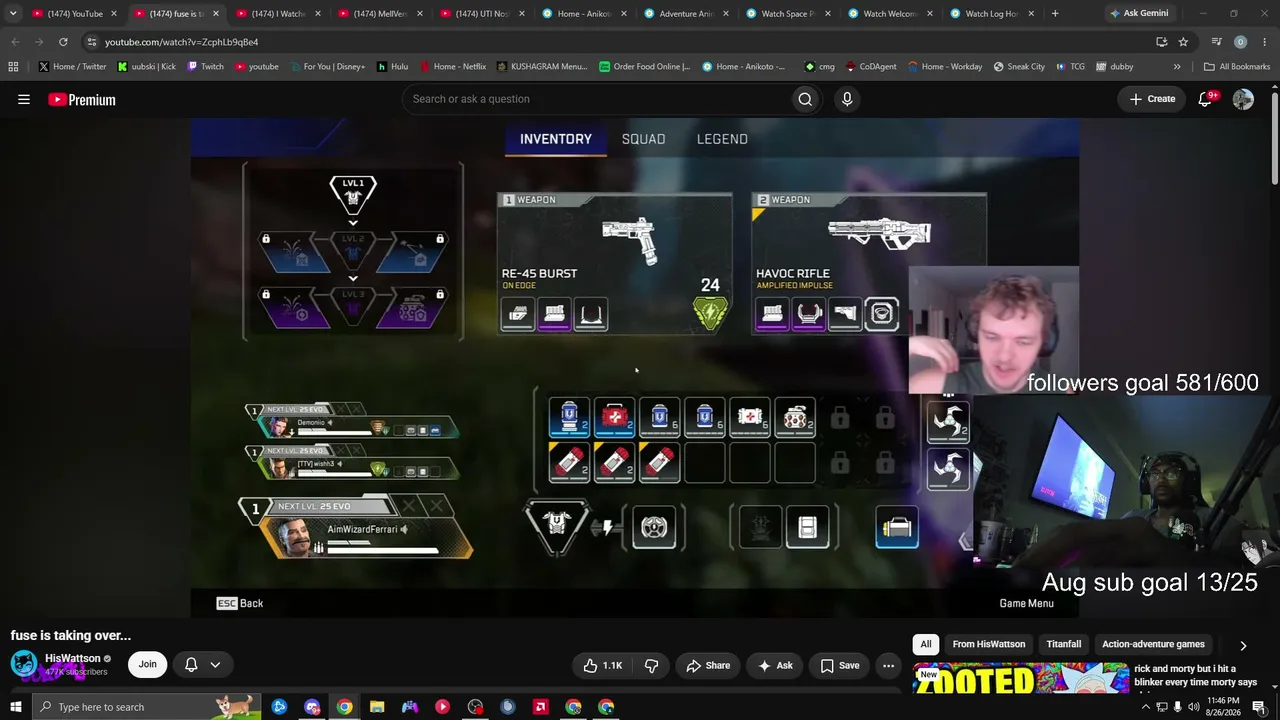Reload the page in Chrome

pos(63,42)
